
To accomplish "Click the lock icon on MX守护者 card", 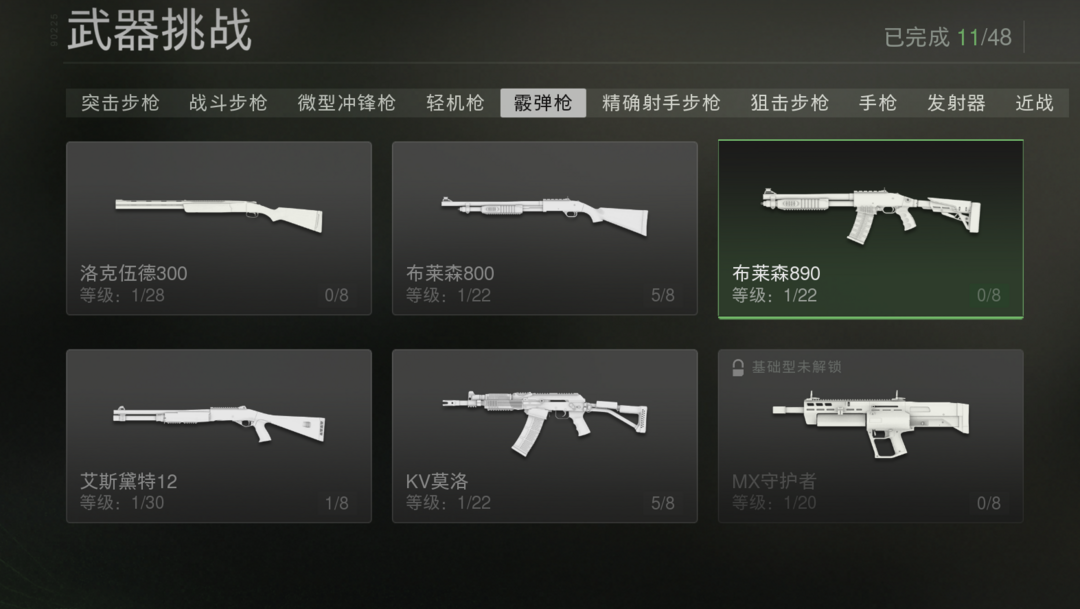I will point(738,368).
